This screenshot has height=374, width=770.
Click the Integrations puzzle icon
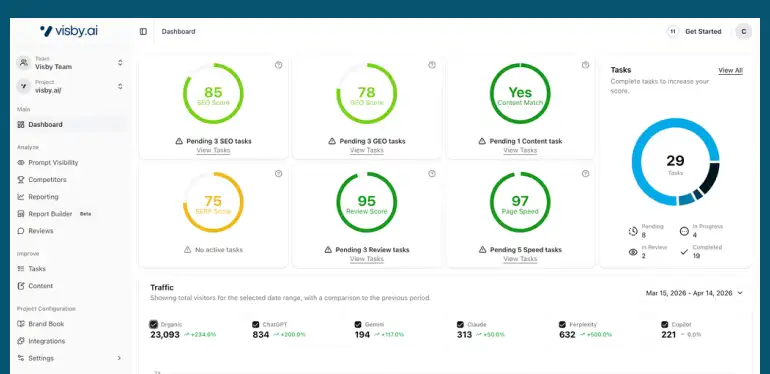coord(21,341)
